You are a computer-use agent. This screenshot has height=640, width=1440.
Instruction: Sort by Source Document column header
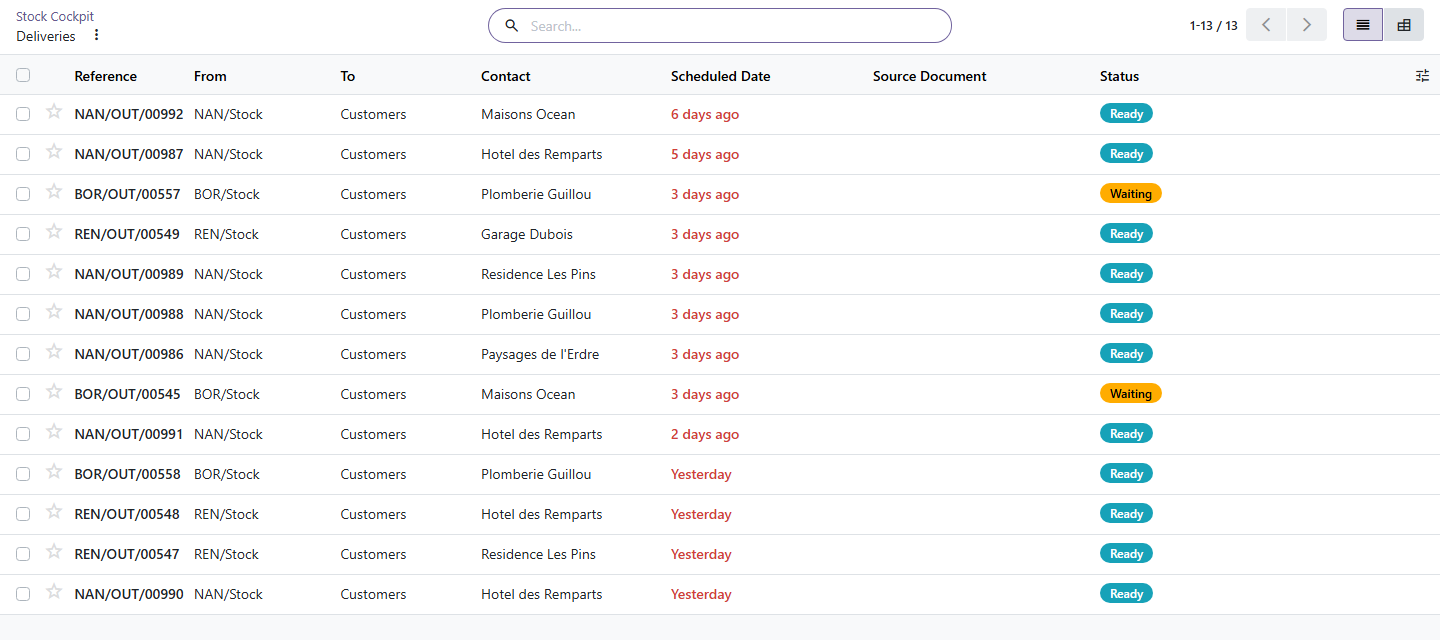pyautogui.click(x=929, y=76)
